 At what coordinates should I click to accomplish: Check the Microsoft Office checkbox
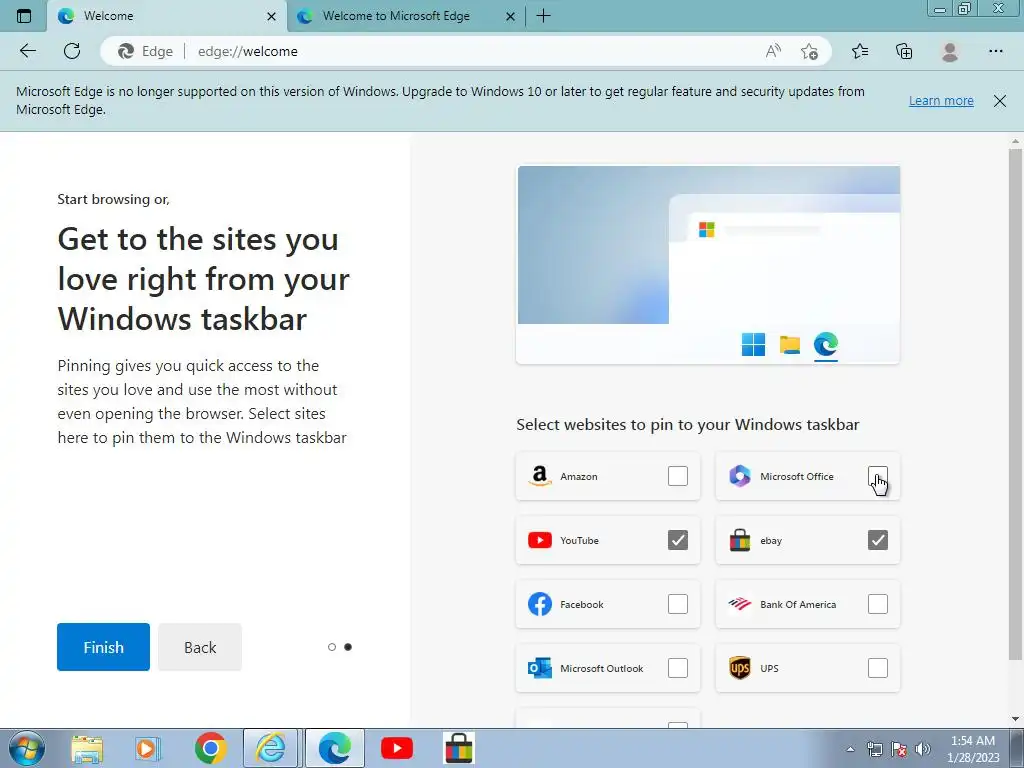pyautogui.click(x=878, y=476)
